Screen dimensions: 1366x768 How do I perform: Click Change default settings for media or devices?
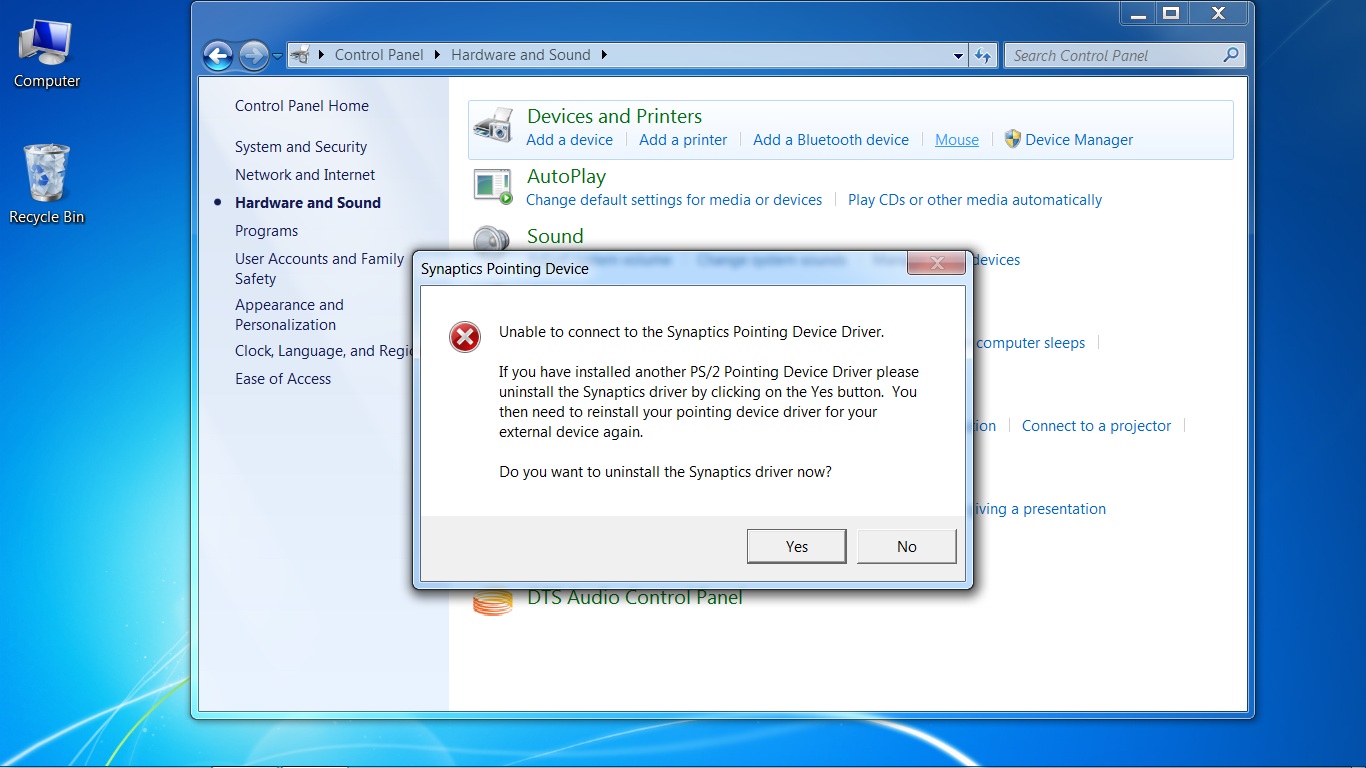tap(674, 200)
